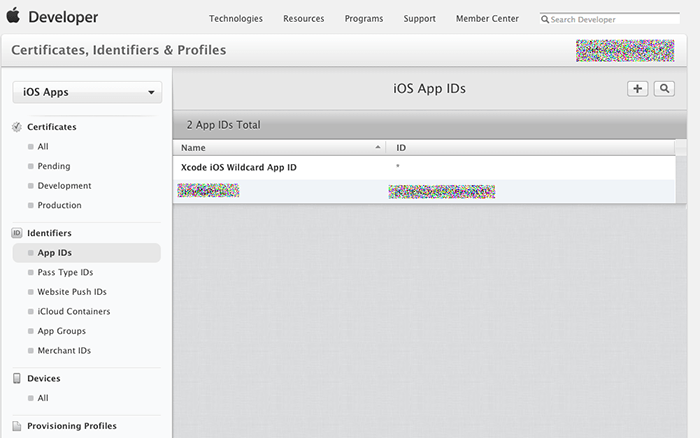Open Member Center in top navigation
Screen dimensions: 700x438
coord(488,19)
